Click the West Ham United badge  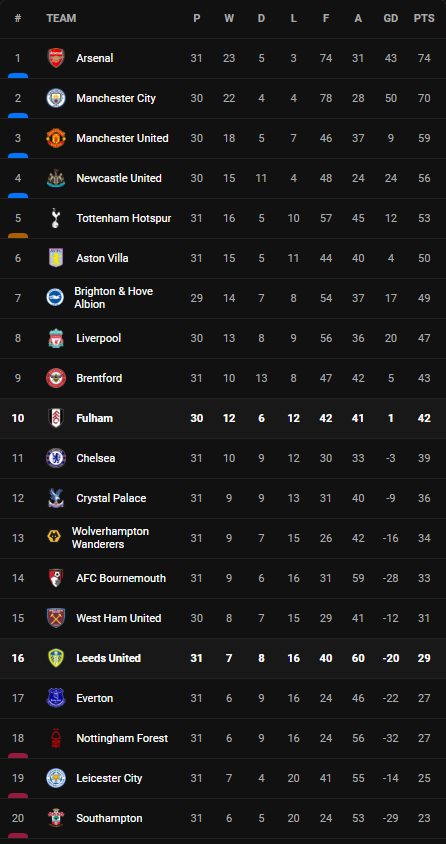[x=56, y=618]
